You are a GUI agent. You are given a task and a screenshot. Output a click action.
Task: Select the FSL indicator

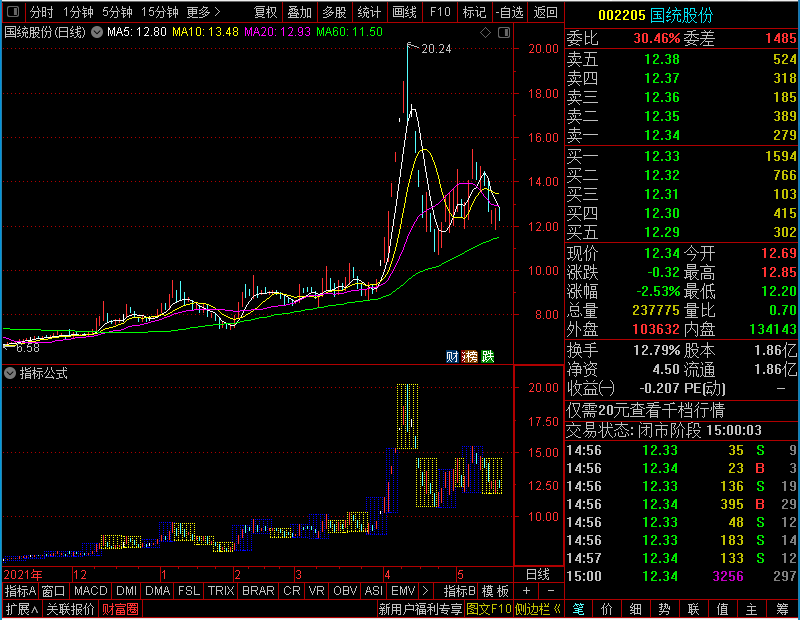(189, 591)
